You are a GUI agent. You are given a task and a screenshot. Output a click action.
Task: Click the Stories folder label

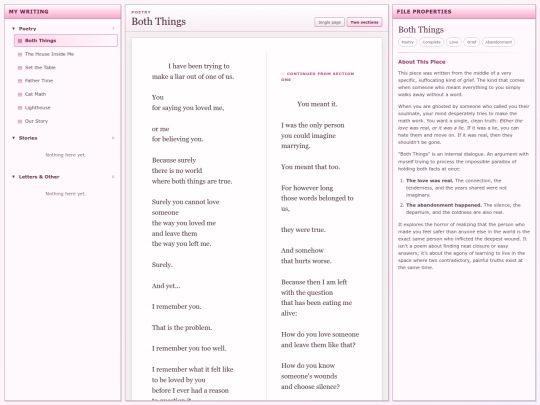click(28, 138)
